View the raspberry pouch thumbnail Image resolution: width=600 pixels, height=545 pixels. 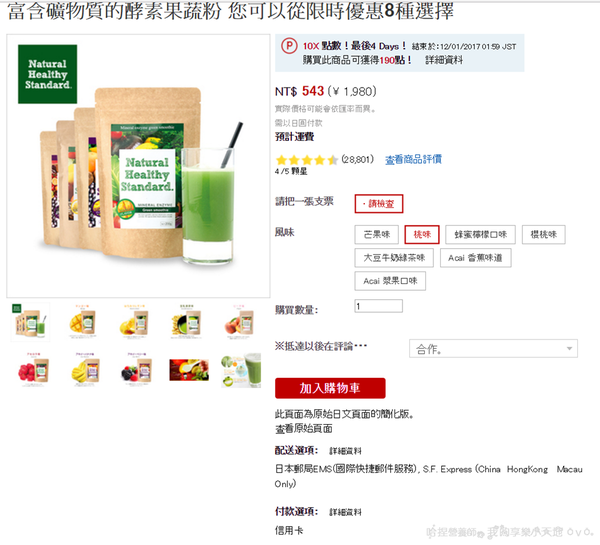34,370
